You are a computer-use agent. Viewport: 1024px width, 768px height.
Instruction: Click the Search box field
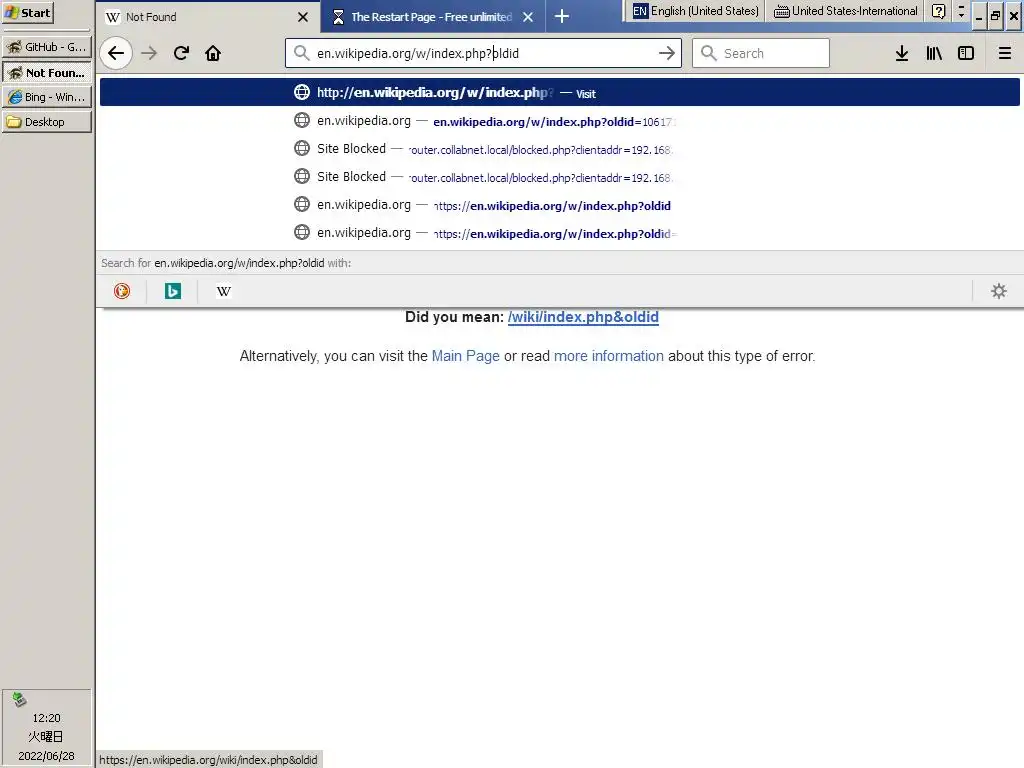tap(761, 54)
